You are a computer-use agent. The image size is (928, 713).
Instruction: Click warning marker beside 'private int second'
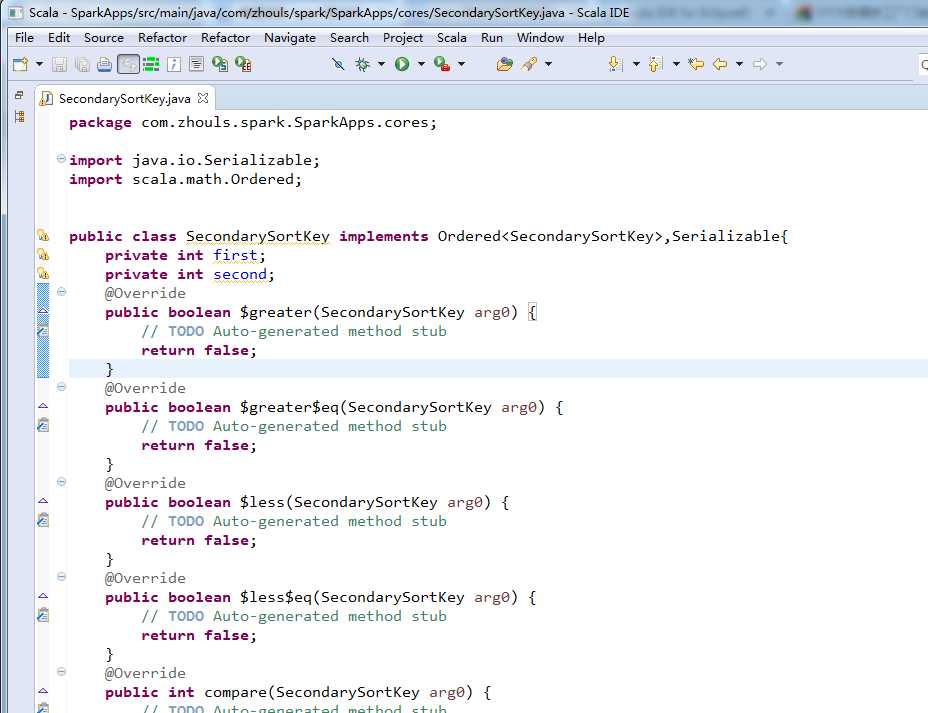click(x=43, y=273)
